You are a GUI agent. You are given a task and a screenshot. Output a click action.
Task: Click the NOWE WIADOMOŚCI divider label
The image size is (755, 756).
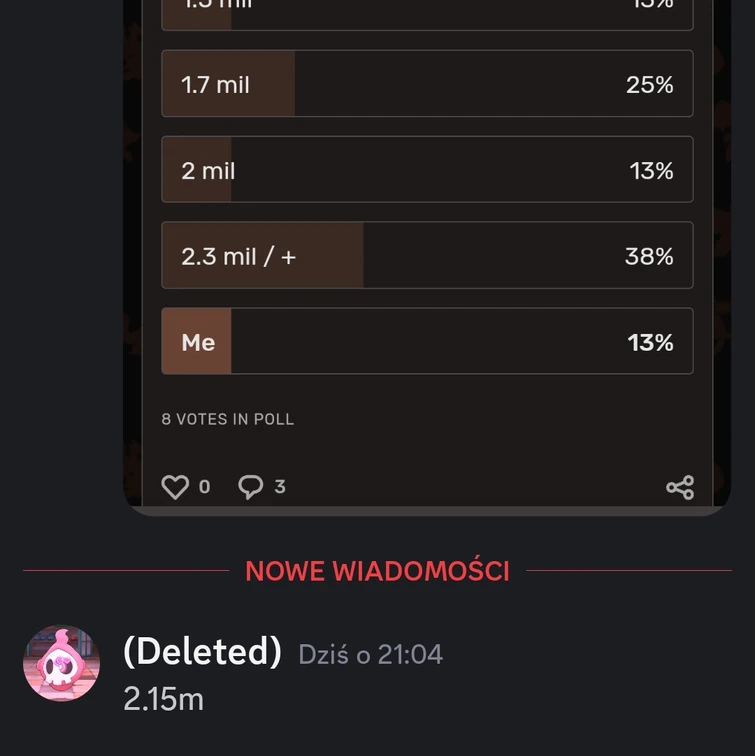coord(377,571)
